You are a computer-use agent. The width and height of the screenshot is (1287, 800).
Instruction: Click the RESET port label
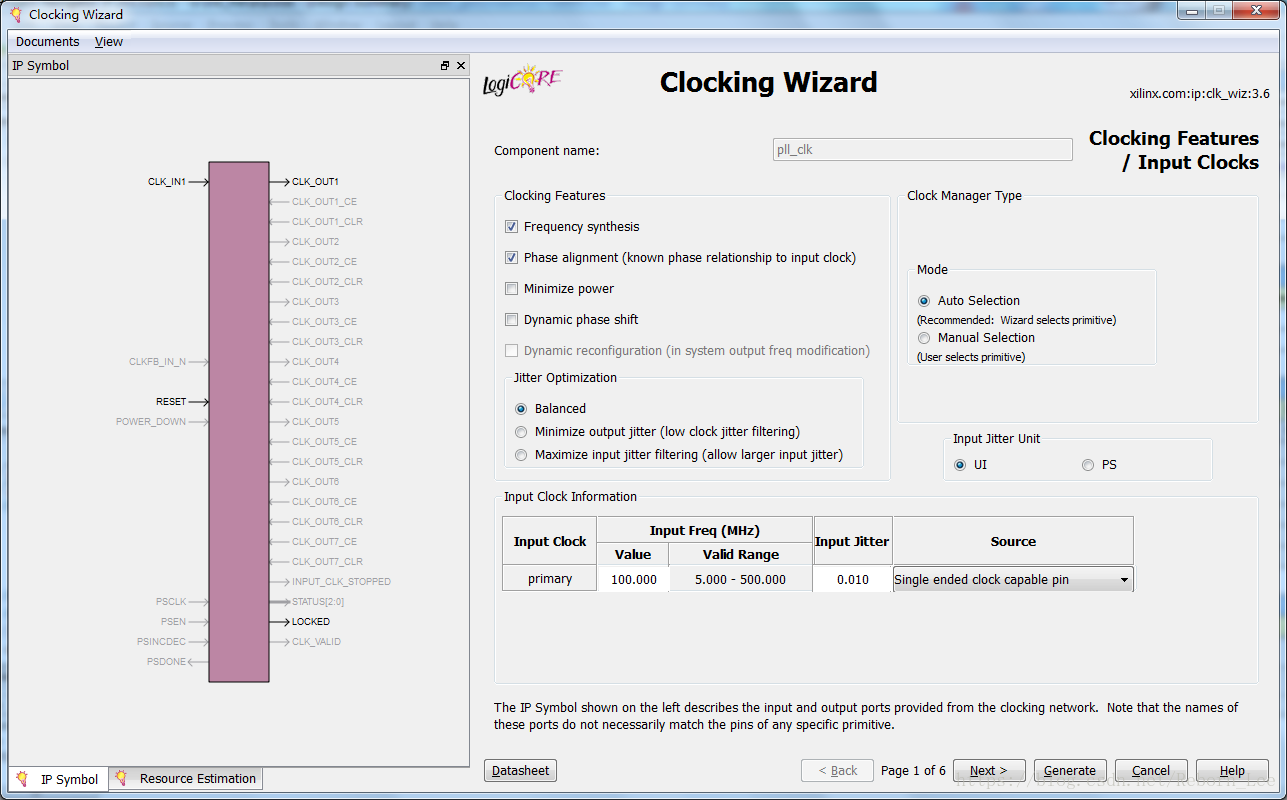[171, 402]
